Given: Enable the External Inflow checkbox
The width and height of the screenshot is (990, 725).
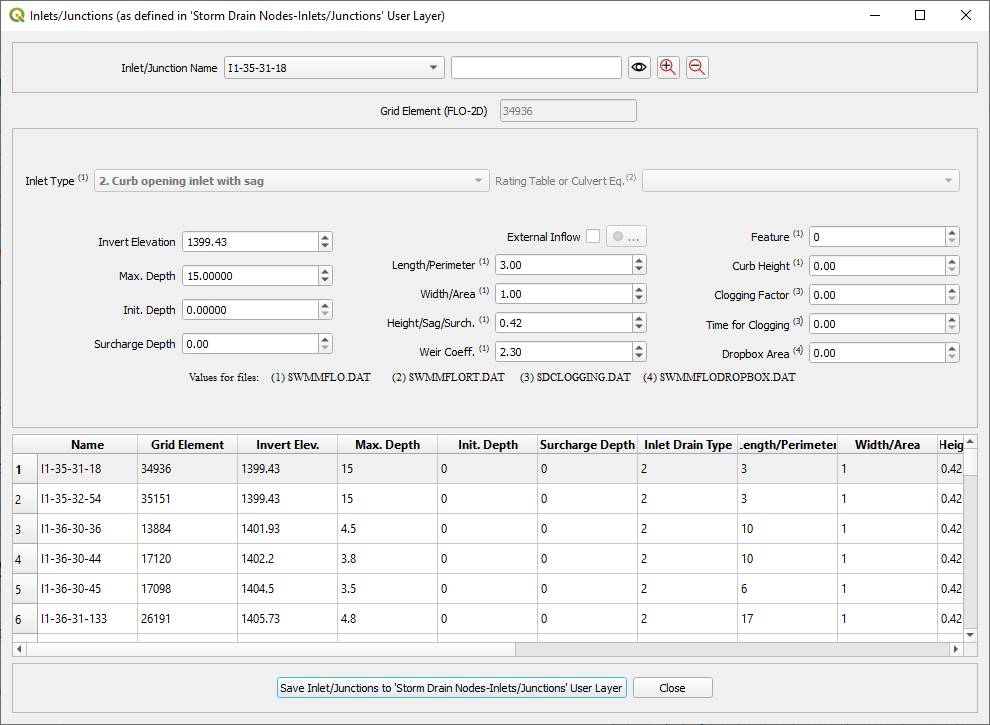Looking at the screenshot, I should [593, 237].
